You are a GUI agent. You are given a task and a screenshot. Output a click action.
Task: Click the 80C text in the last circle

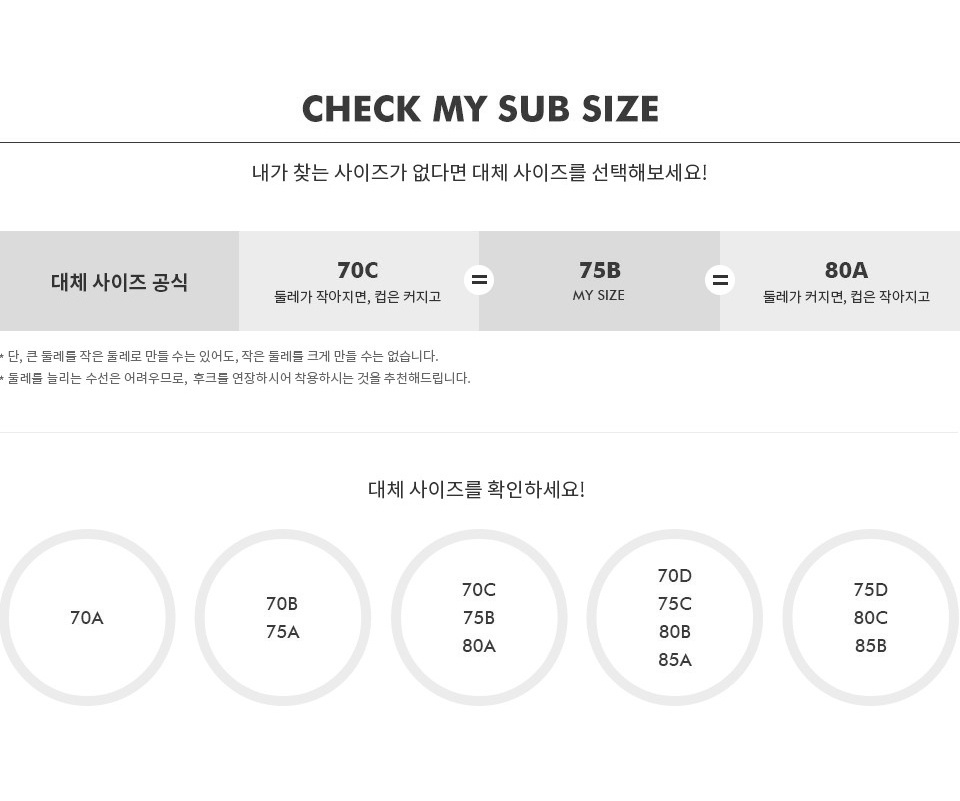(871, 617)
